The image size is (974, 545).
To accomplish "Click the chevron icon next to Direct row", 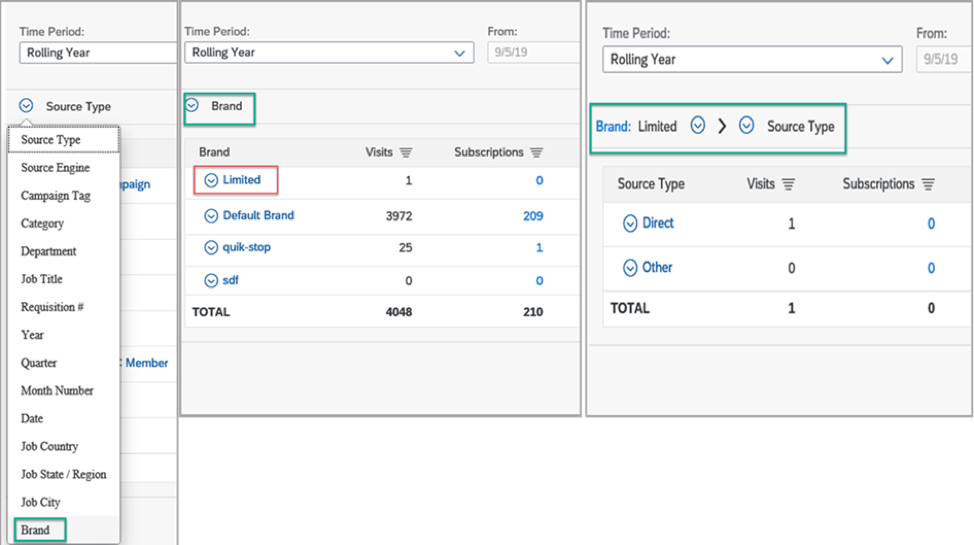I will (x=630, y=224).
